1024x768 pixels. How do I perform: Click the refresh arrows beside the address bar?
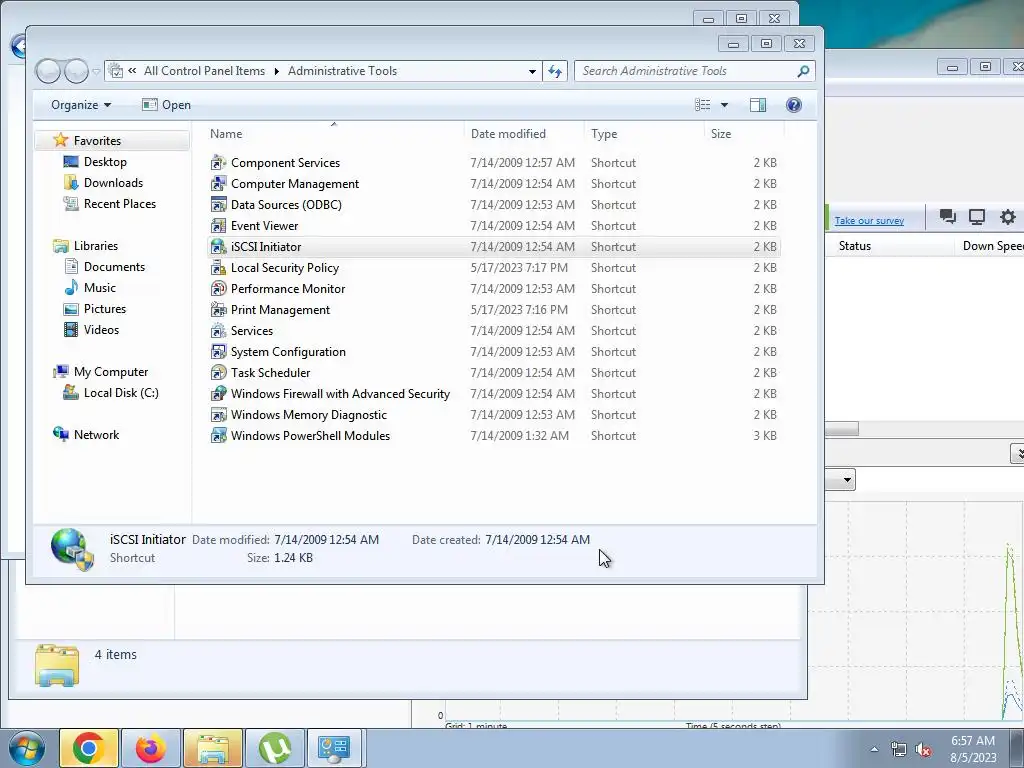pos(555,71)
